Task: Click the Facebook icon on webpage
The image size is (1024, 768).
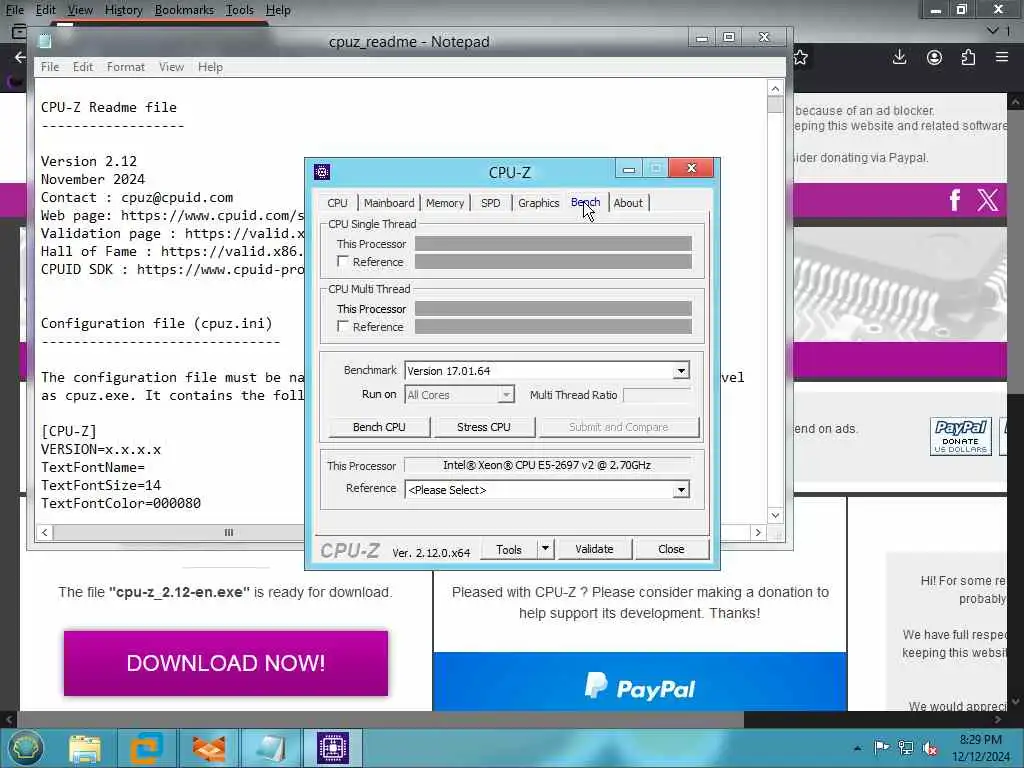Action: coord(954,200)
